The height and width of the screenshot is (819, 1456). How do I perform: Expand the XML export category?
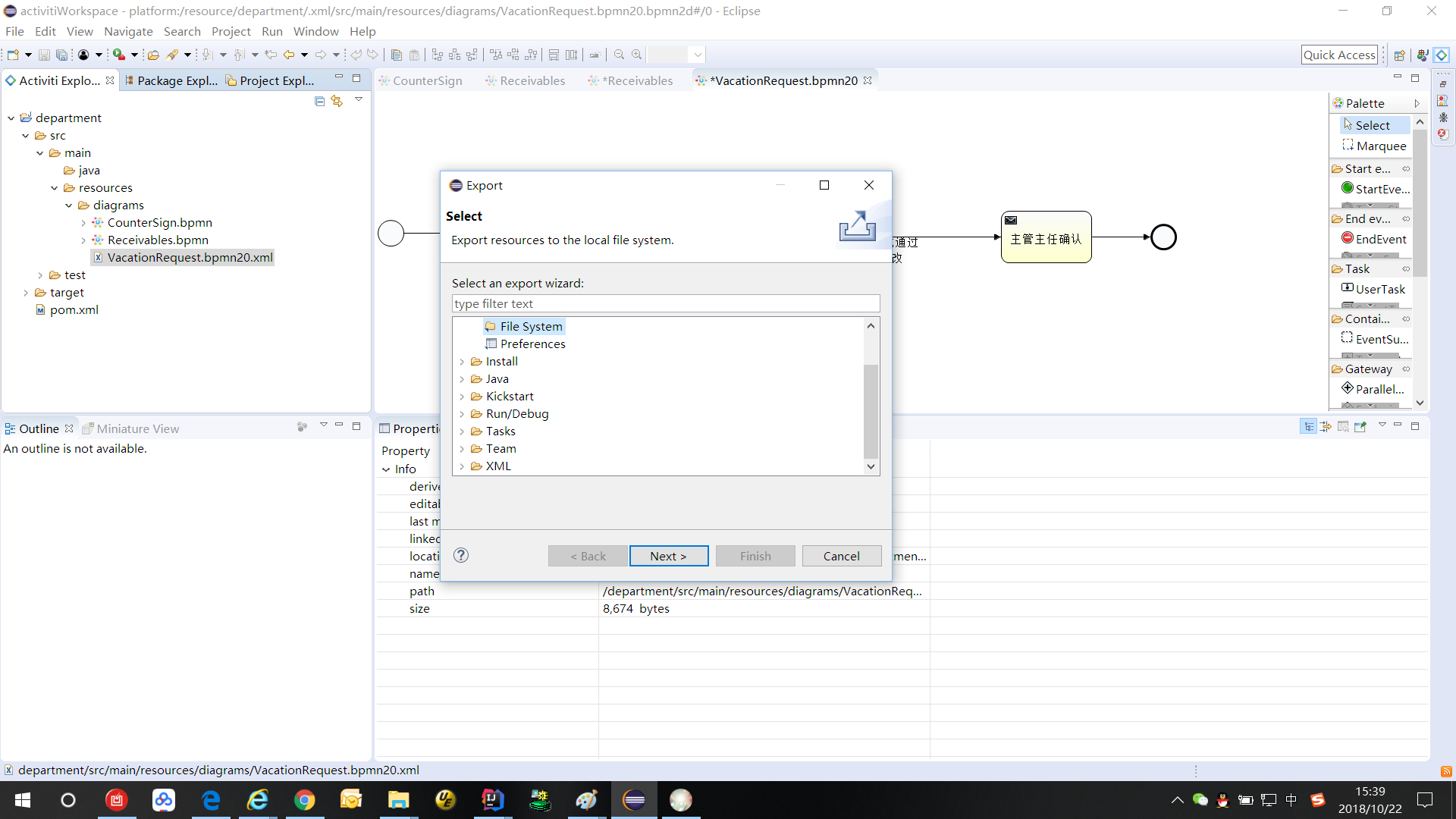point(462,466)
